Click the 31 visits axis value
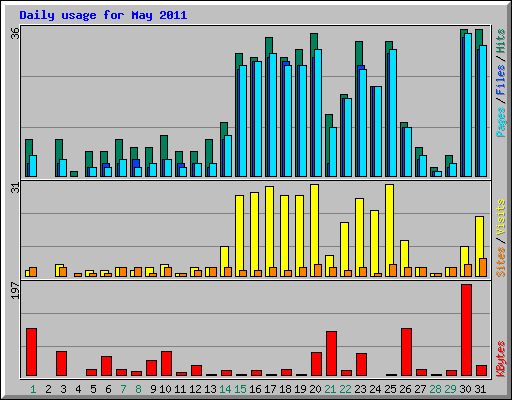512x400 pixels. coord(15,188)
